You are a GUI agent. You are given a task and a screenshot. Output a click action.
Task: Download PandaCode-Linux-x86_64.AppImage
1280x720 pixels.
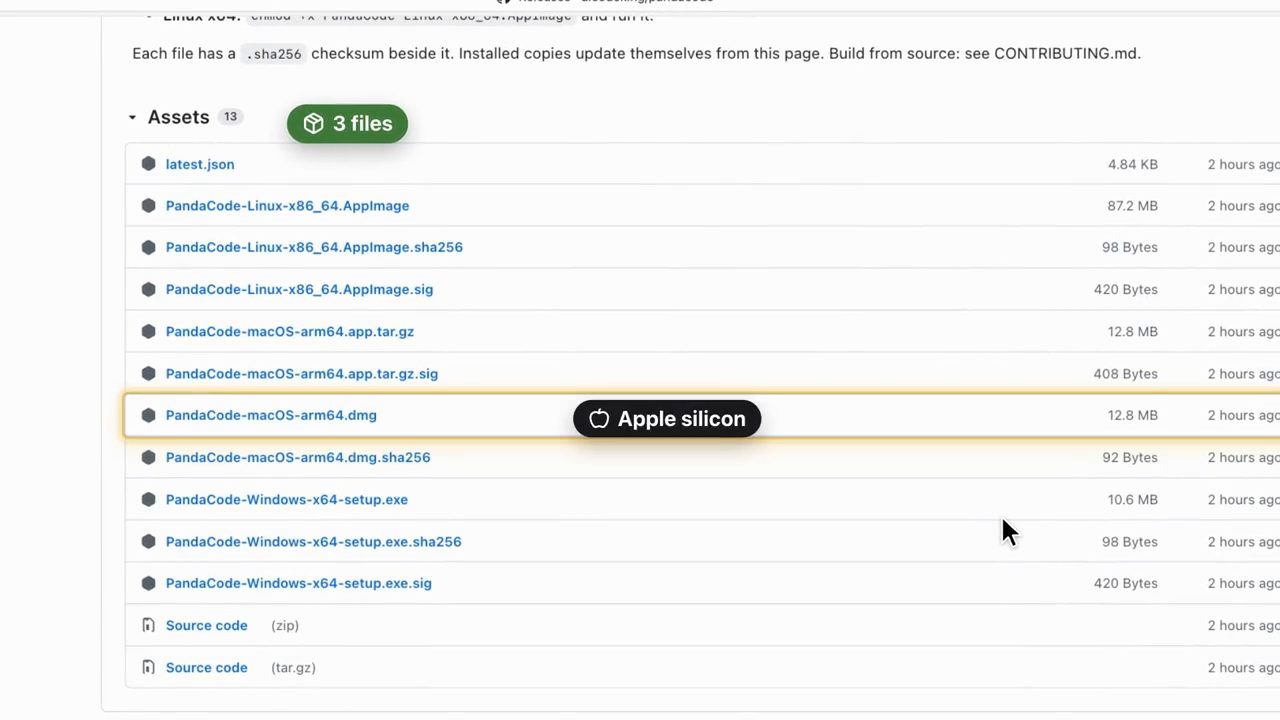(287, 206)
